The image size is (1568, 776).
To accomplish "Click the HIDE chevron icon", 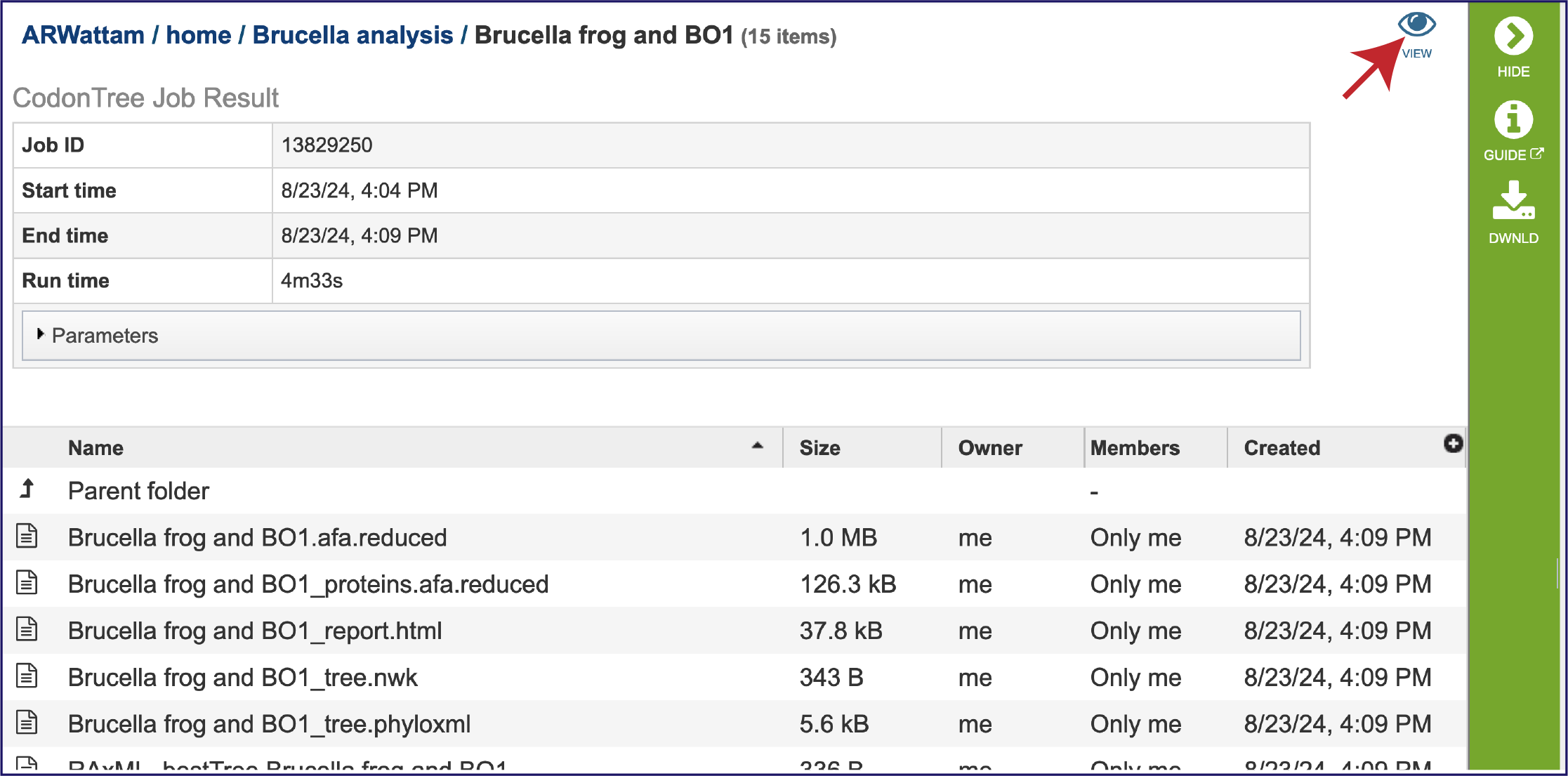I will [x=1513, y=37].
